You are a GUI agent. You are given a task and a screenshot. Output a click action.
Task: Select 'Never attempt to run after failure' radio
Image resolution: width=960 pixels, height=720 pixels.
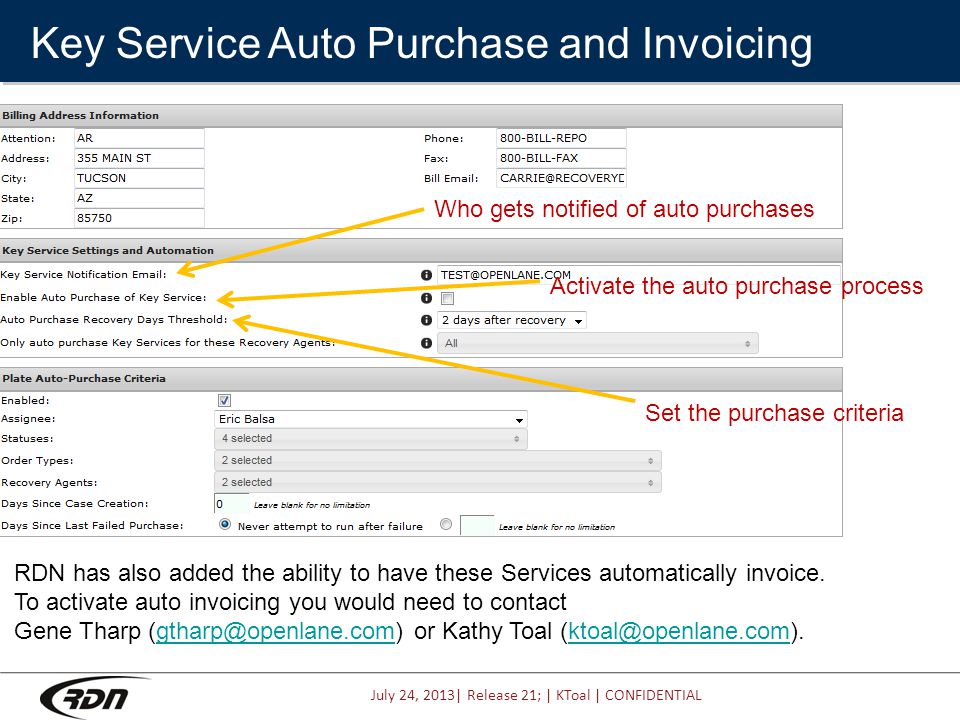225,525
